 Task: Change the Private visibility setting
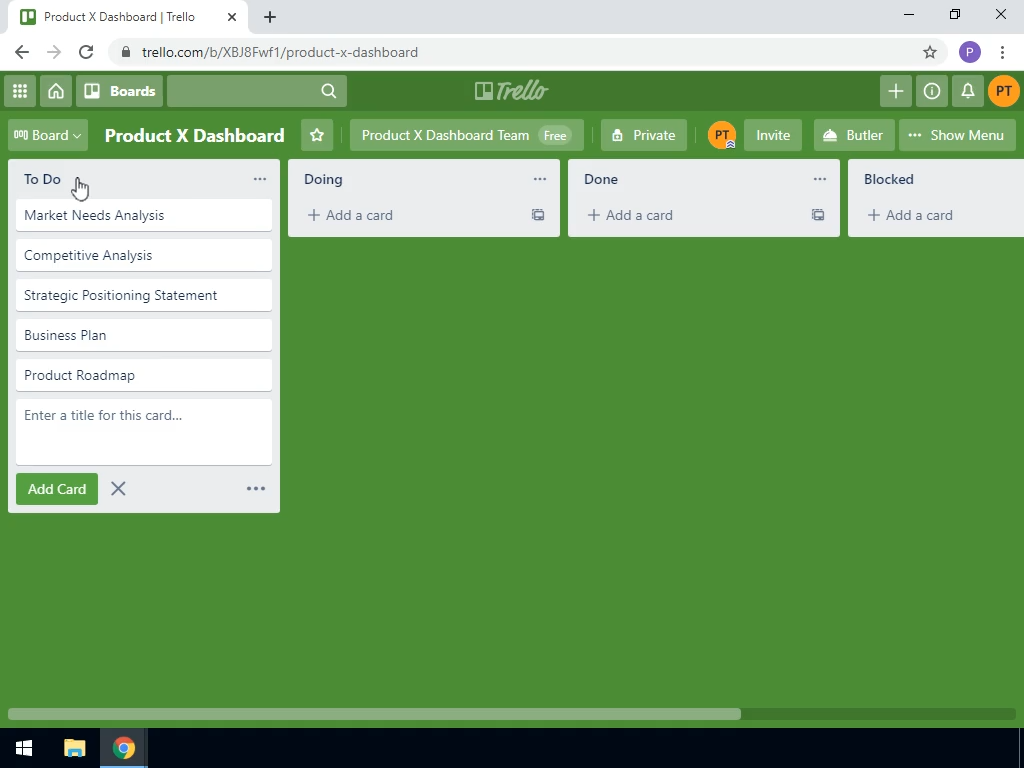[643, 135]
